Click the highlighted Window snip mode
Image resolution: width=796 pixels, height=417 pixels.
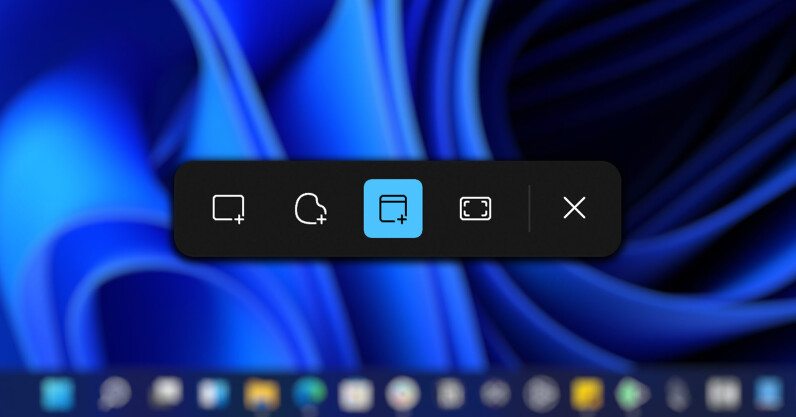tap(393, 208)
